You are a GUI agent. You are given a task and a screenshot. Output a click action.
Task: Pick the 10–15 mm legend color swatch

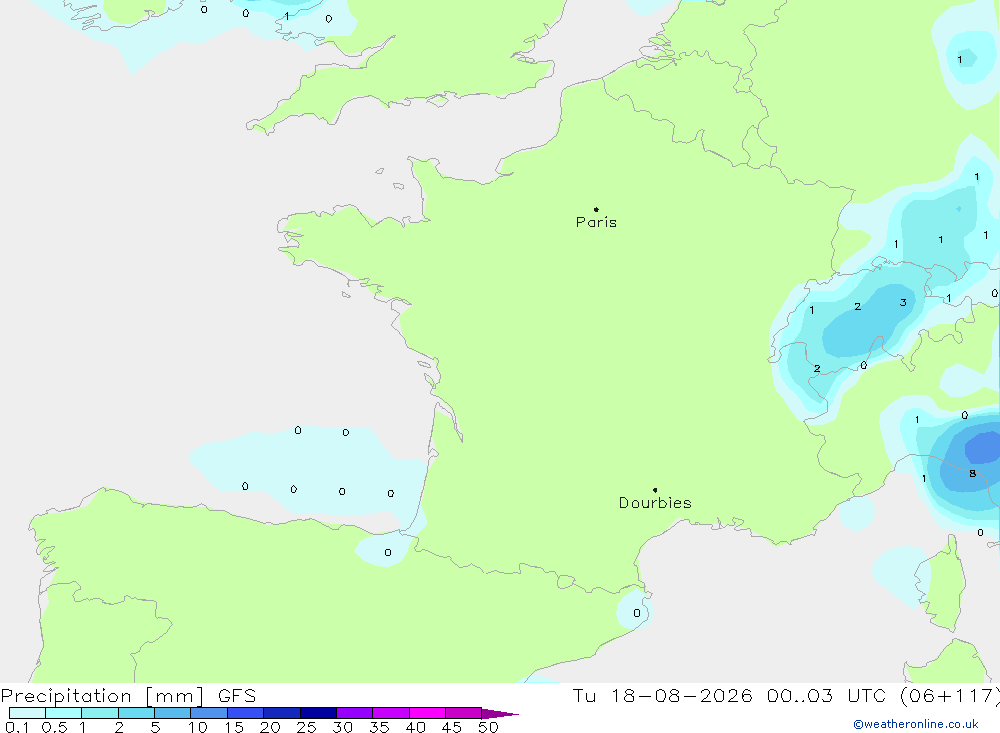[x=209, y=713]
